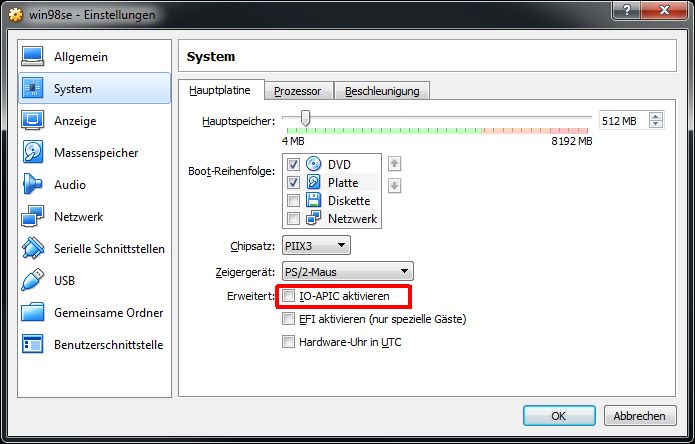Screen dimensions: 695x444
Task: Click the red zone of the memory bar
Action: point(568,131)
